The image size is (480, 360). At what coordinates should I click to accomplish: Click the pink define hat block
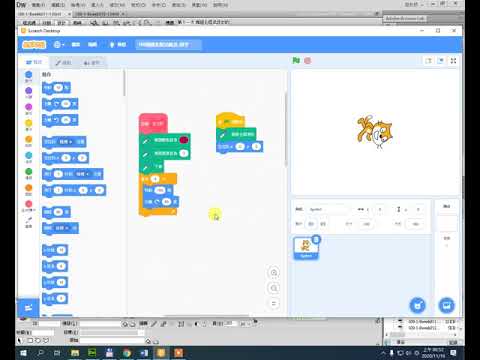153,123
